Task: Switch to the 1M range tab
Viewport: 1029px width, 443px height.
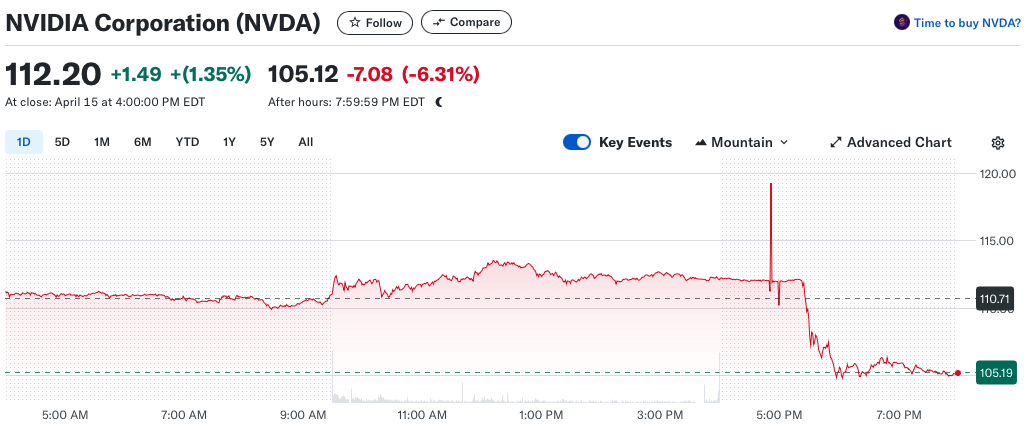Action: [x=102, y=142]
